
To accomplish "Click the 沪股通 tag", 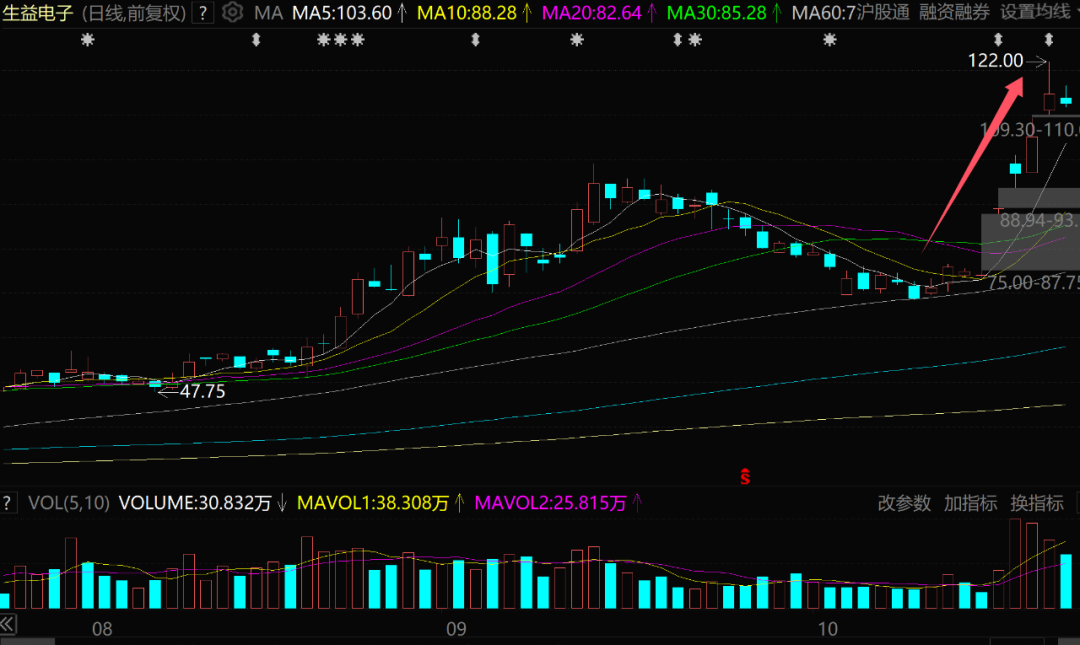I will pyautogui.click(x=883, y=12).
